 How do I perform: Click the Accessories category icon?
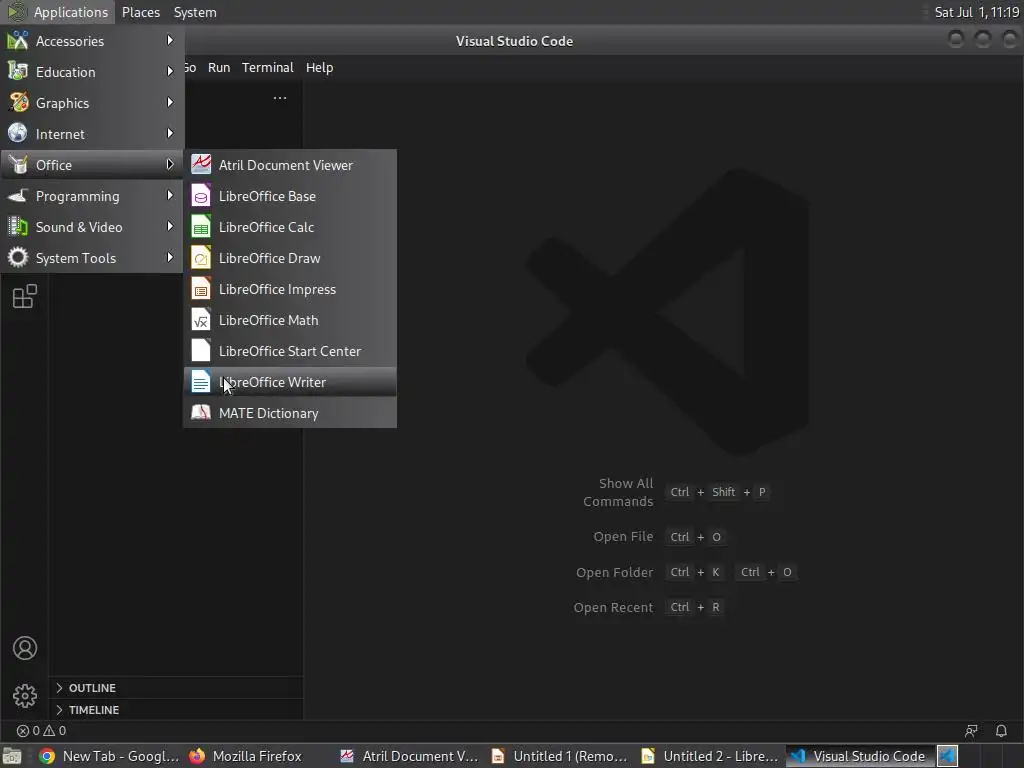coord(18,40)
